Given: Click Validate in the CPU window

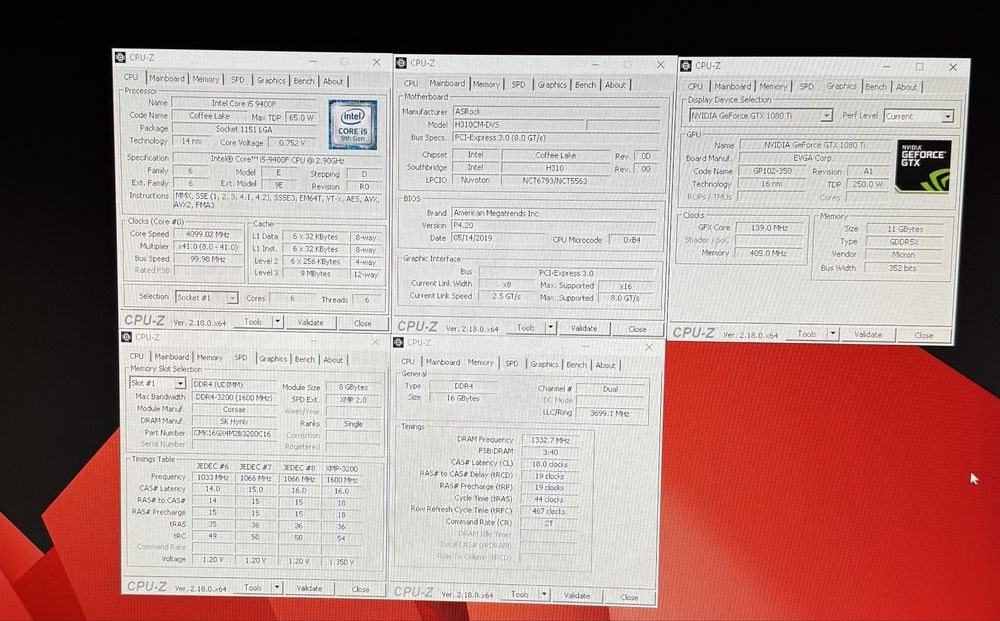Looking at the screenshot, I should point(311,323).
